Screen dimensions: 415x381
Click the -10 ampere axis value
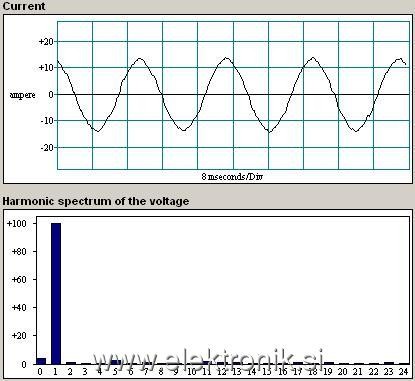tap(47, 121)
